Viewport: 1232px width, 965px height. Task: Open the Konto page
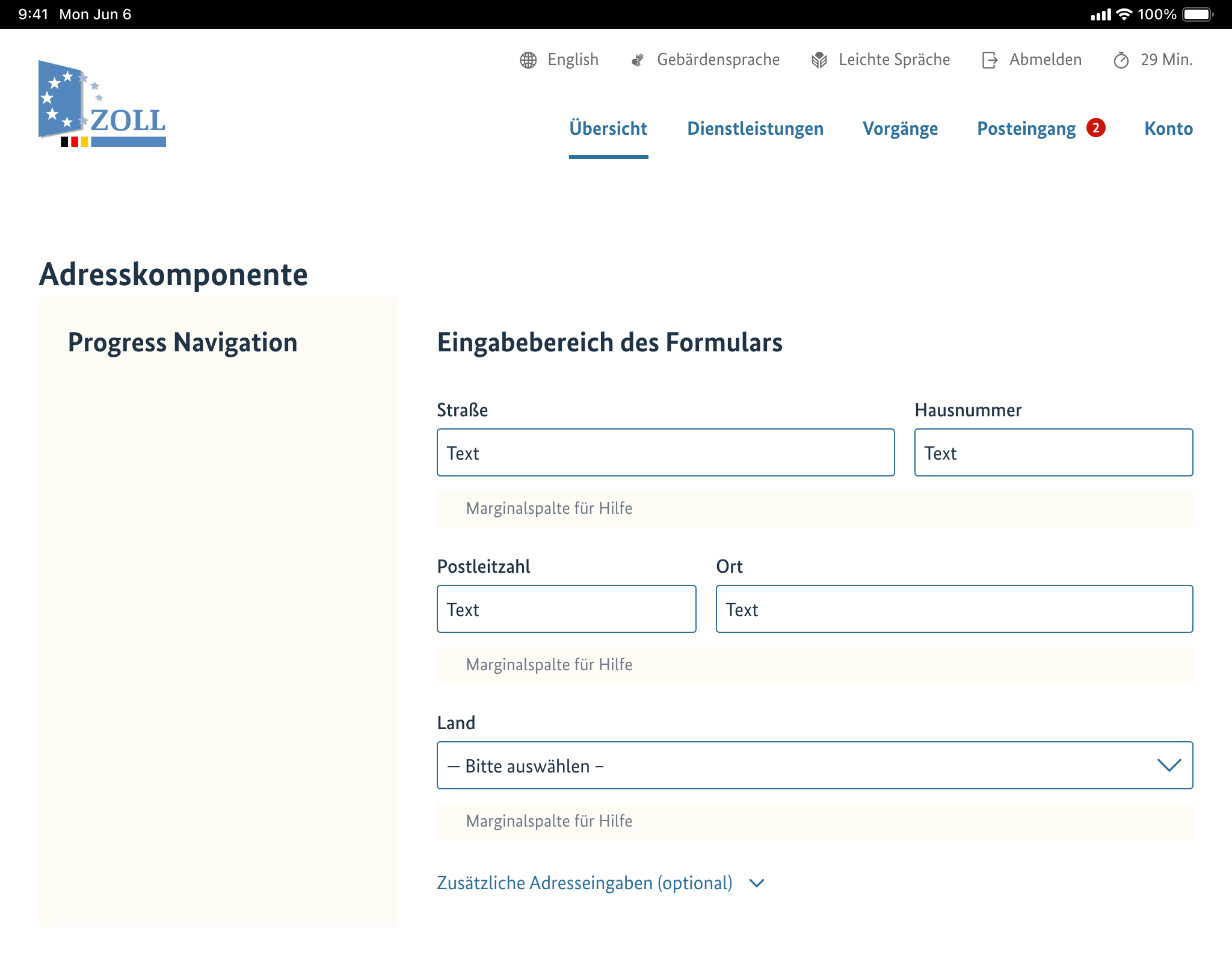pyautogui.click(x=1168, y=128)
